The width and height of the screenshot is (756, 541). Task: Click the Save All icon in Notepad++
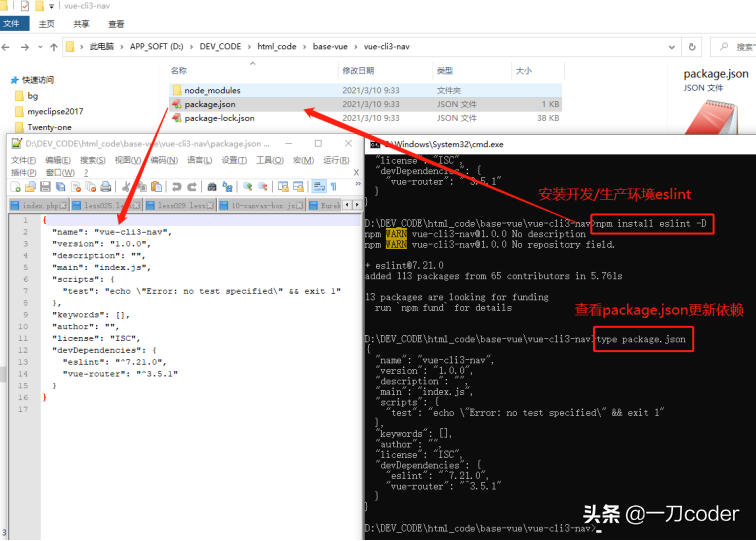pos(61,187)
